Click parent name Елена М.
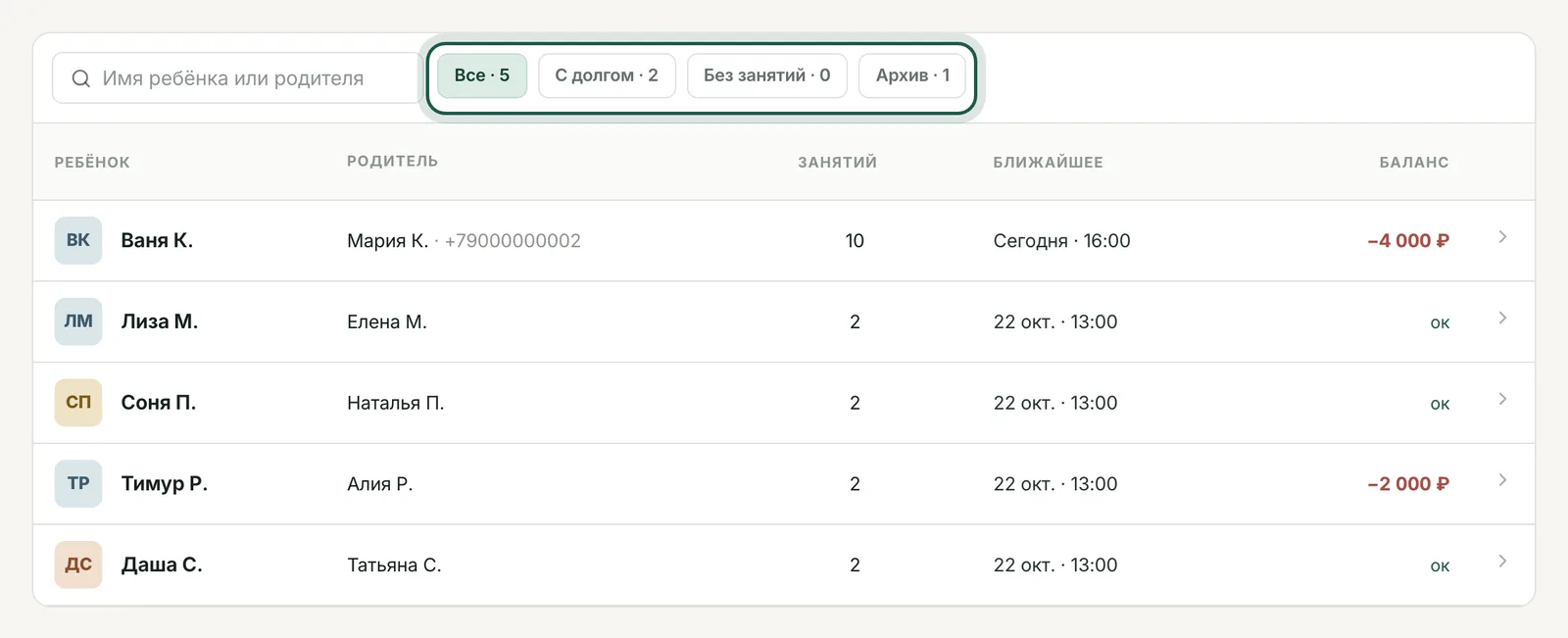The image size is (1568, 638). pyautogui.click(x=387, y=322)
